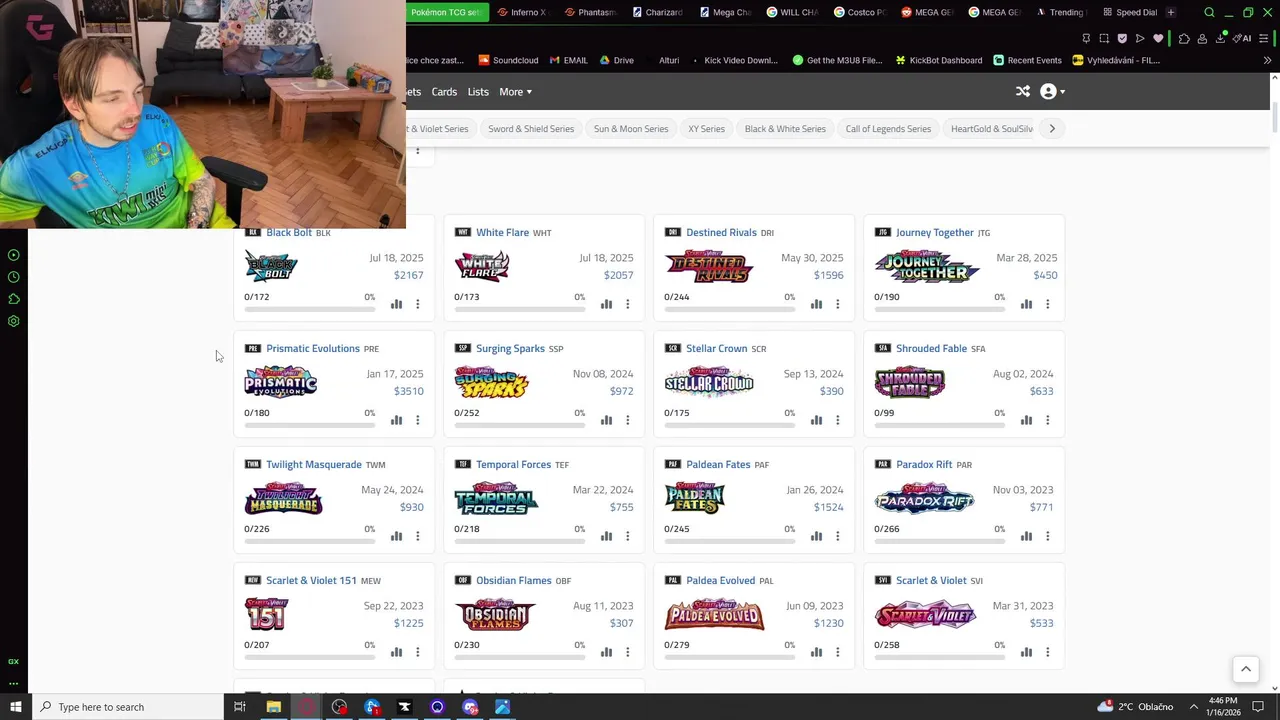This screenshot has width=1280, height=720.
Task: Open Obsidian Flames three-dot menu
Action: click(628, 652)
